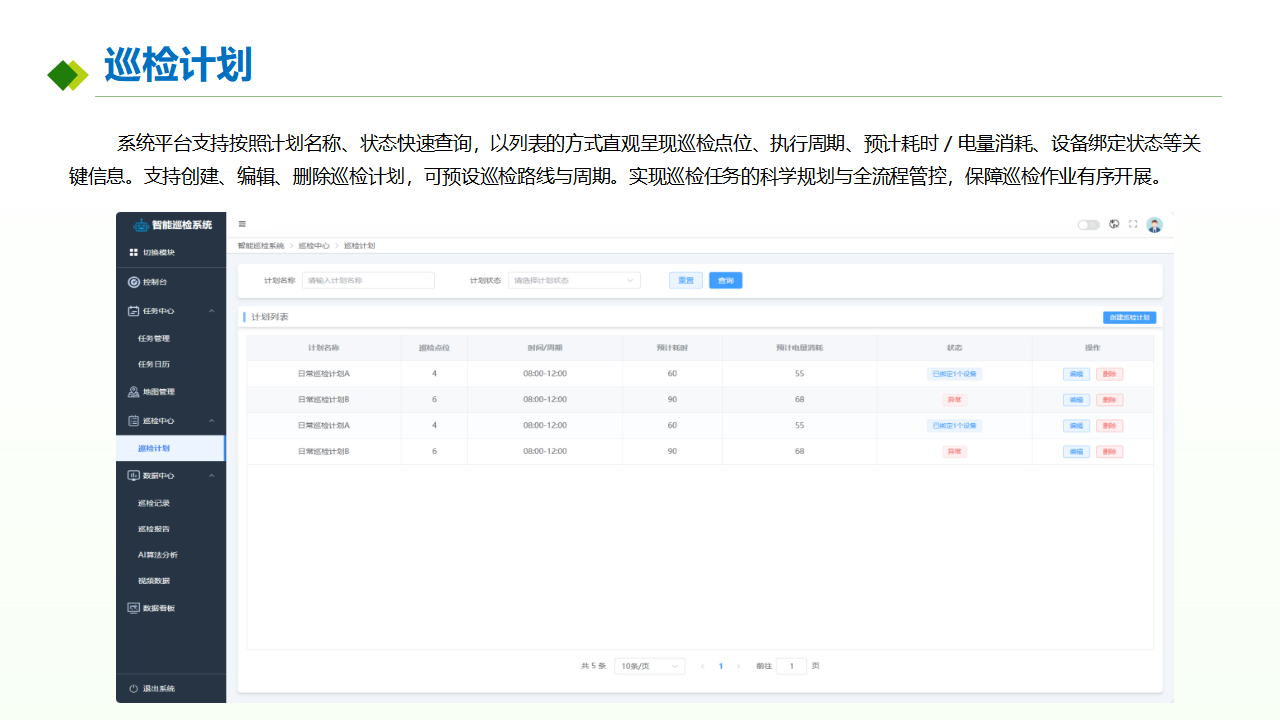Viewport: 1280px width, 720px height.
Task: Go to previous page arrow in pagination
Action: coord(703,666)
